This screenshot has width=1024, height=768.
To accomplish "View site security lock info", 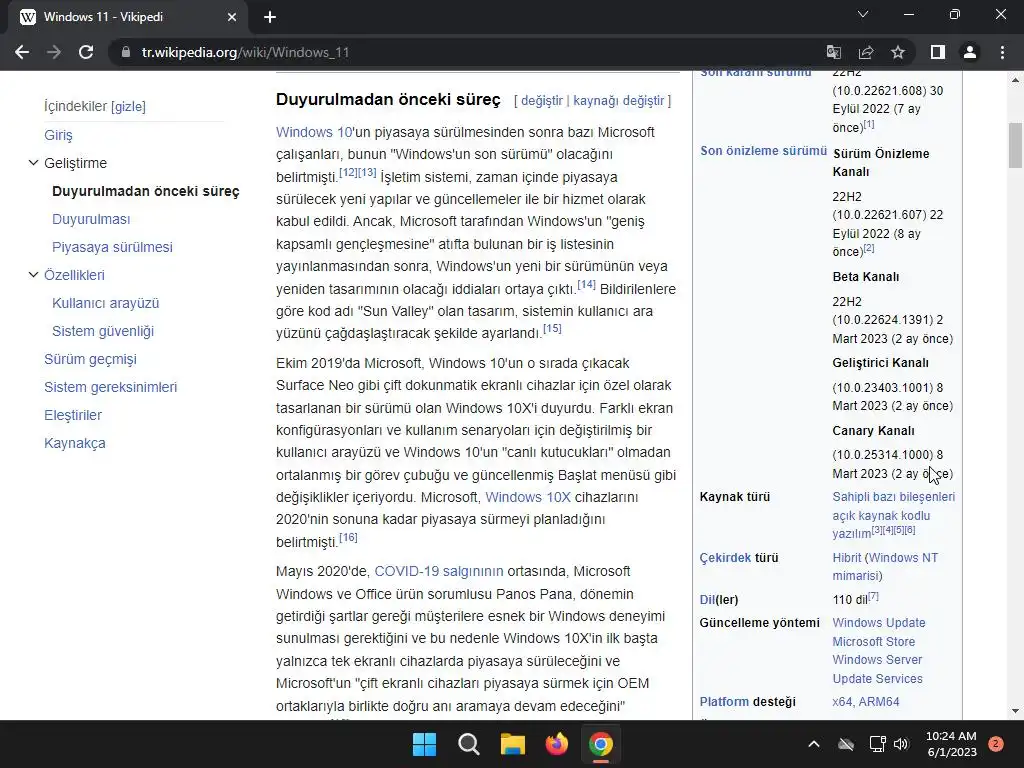I will [125, 52].
